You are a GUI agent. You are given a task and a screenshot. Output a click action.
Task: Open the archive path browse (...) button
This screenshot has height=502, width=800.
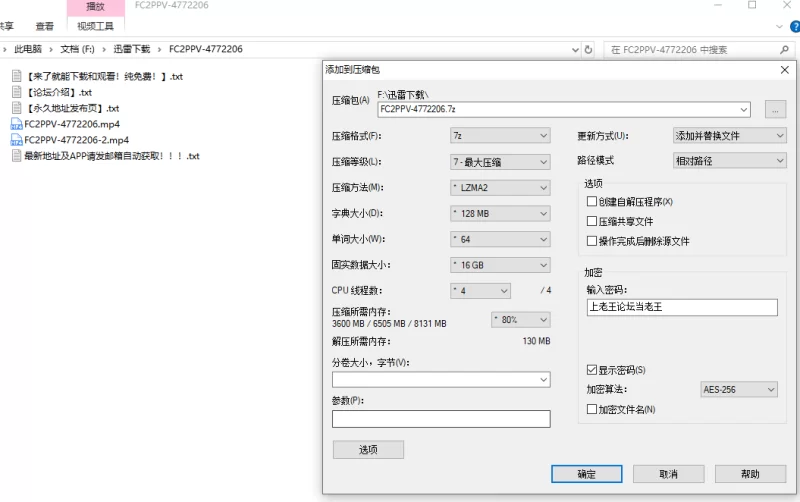pyautogui.click(x=776, y=109)
